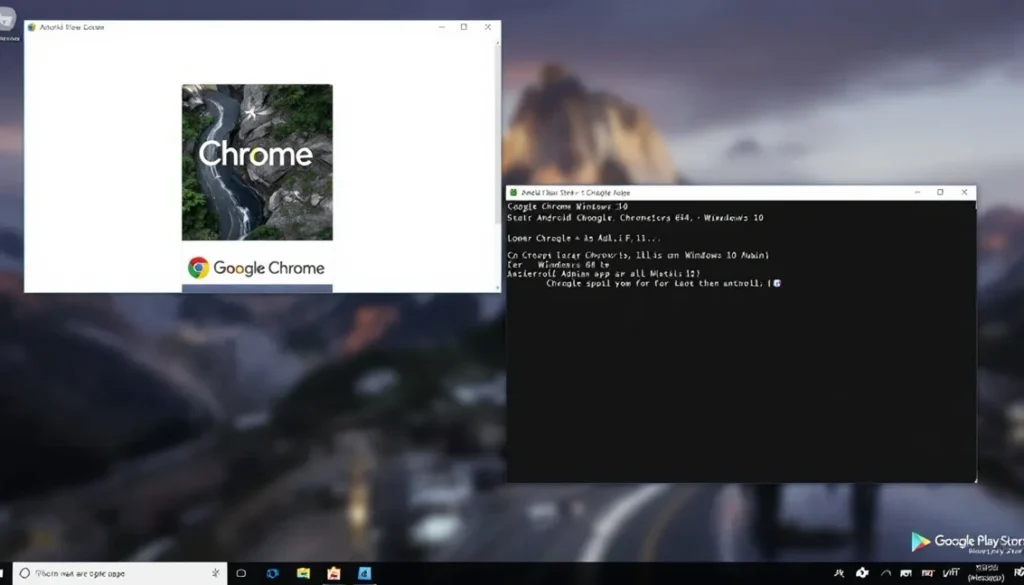Click the blinking cursor block in the terminal
Image resolution: width=1024 pixels, height=585 pixels.
[777, 283]
